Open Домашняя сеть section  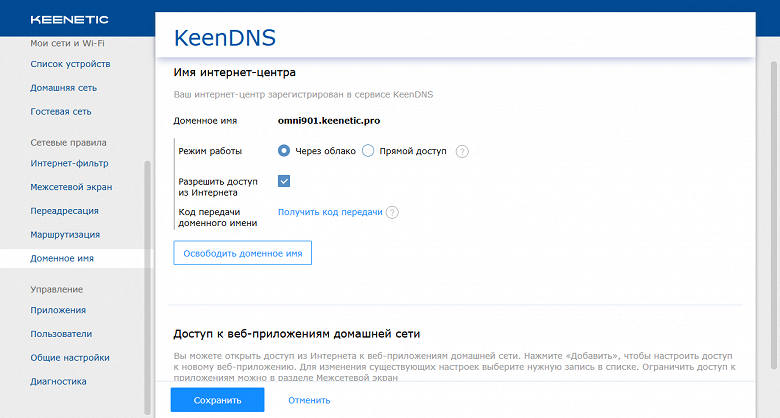click(x=63, y=88)
